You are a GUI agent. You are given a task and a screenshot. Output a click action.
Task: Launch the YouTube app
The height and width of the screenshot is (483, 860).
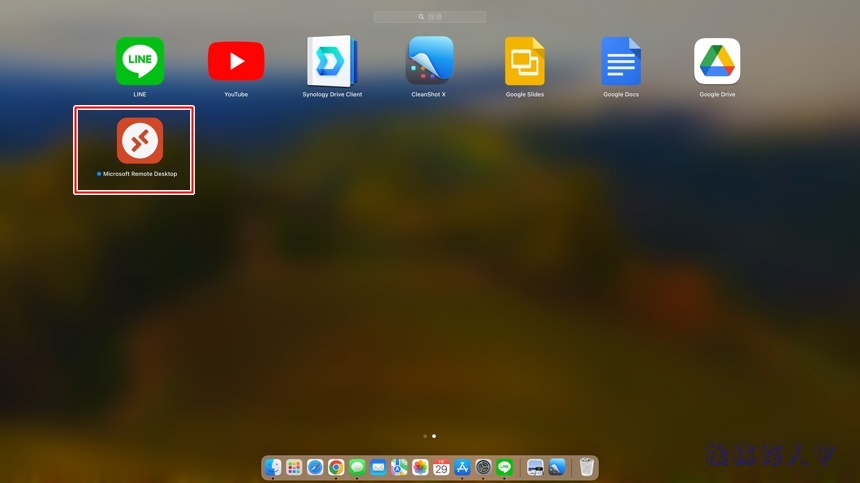tap(236, 61)
